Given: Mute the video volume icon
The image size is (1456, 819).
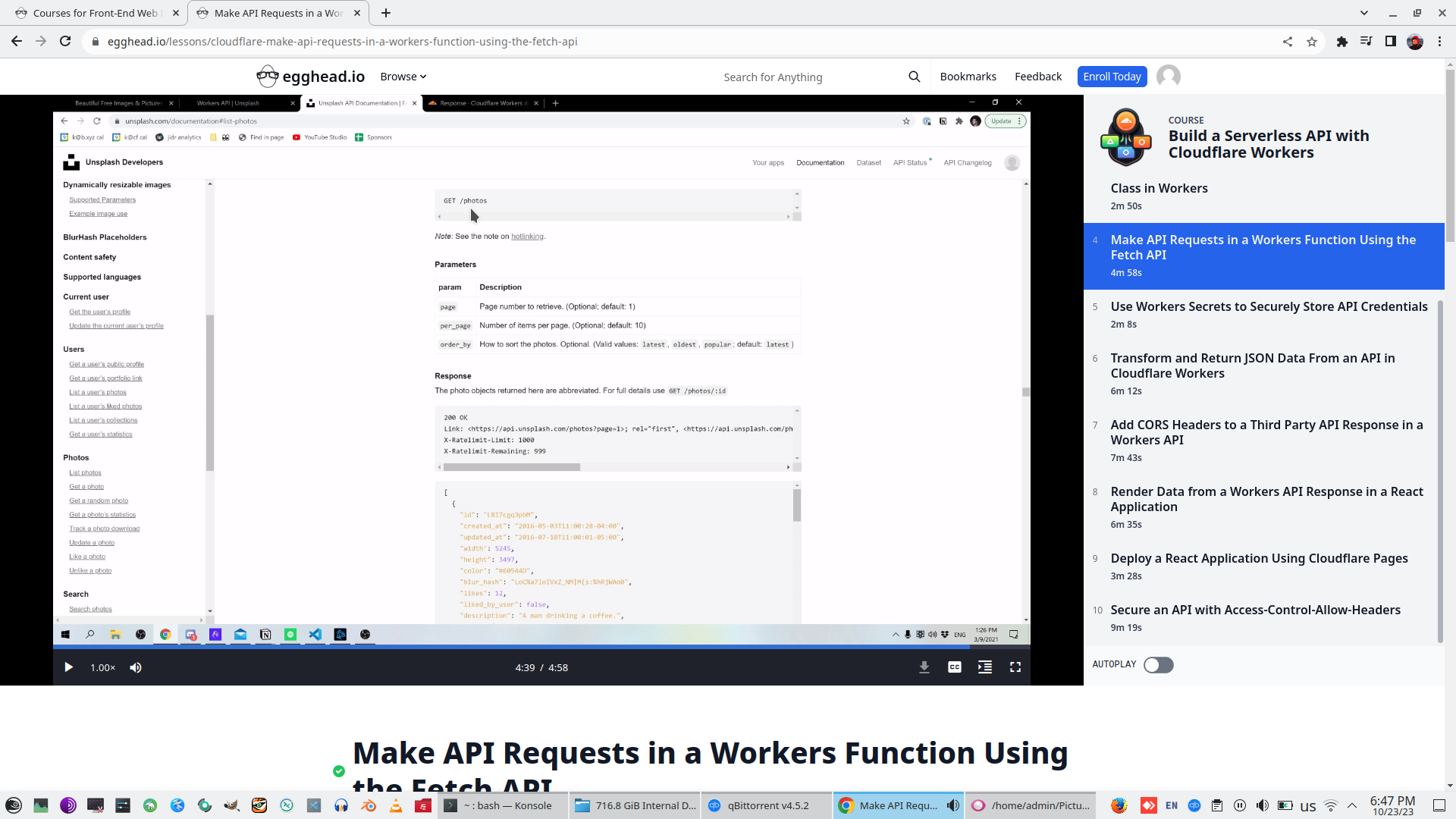Looking at the screenshot, I should click(136, 667).
